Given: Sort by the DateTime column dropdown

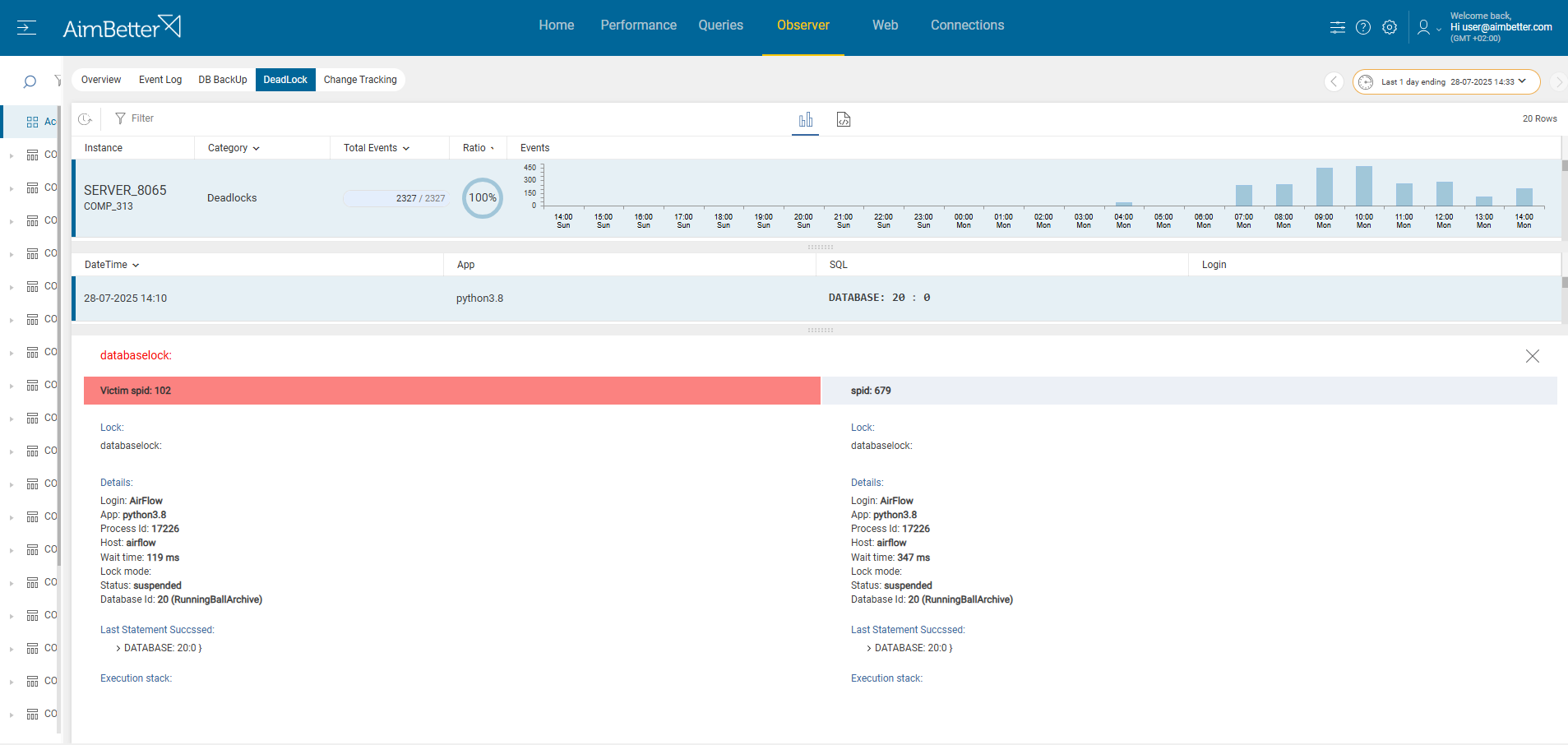Looking at the screenshot, I should (112, 265).
